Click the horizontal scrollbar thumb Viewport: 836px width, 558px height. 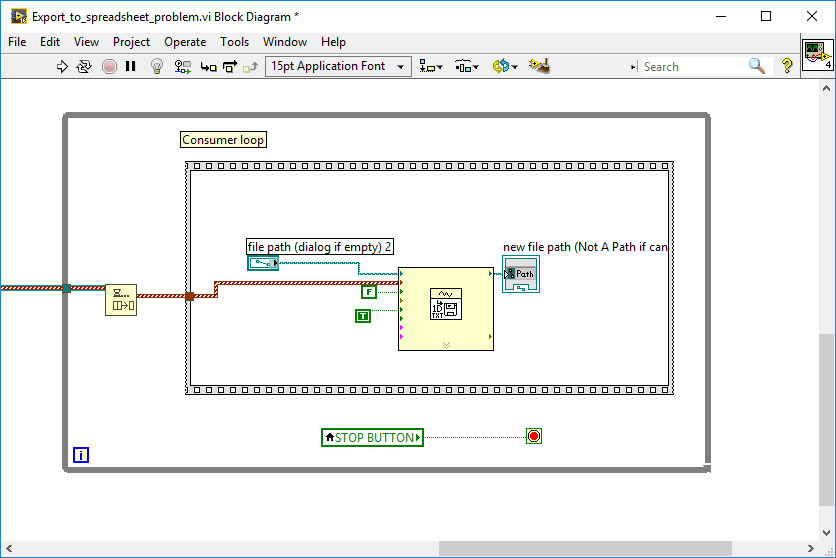pyautogui.click(x=585, y=548)
